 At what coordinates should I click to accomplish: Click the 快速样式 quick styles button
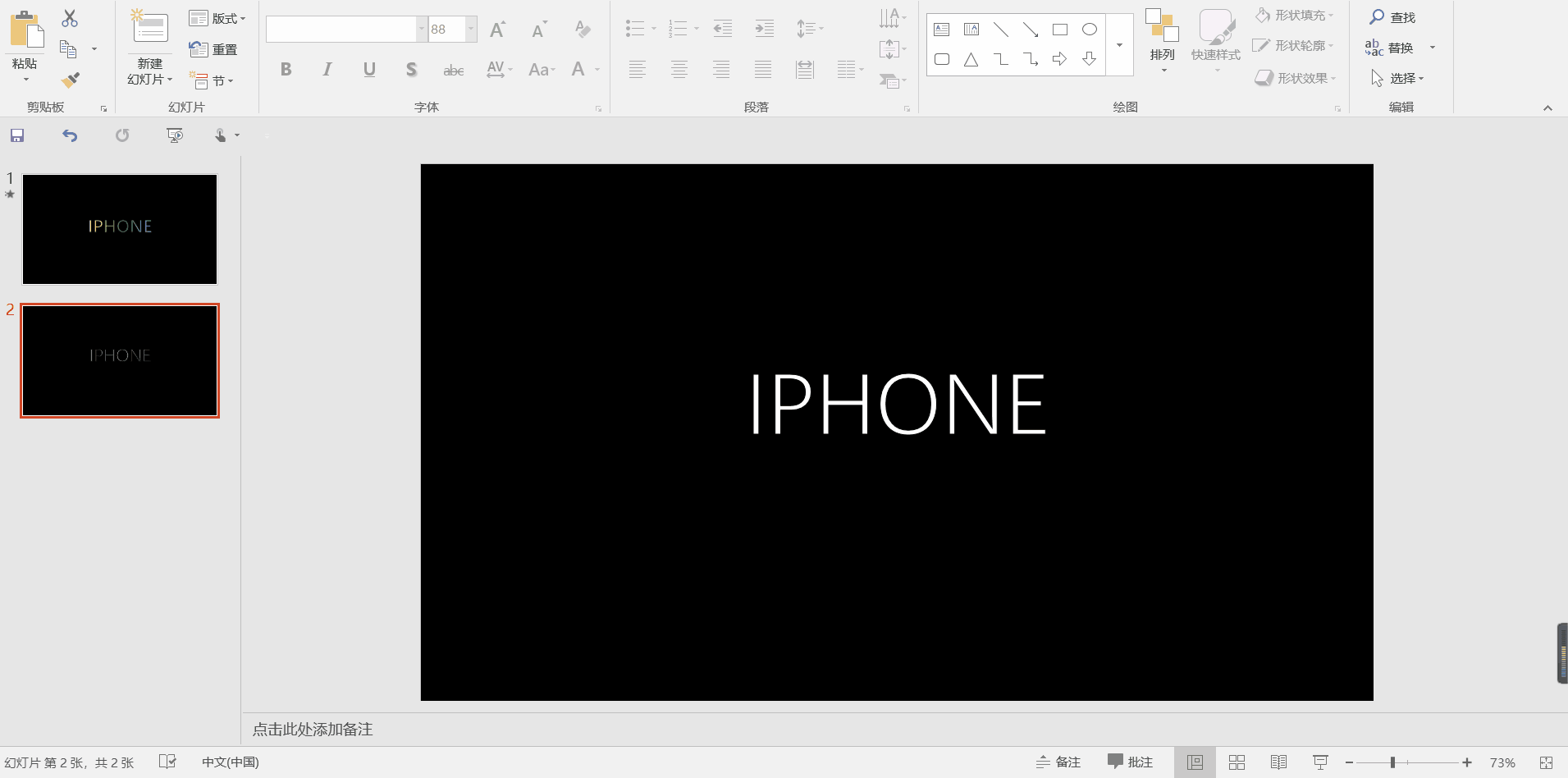1216,39
